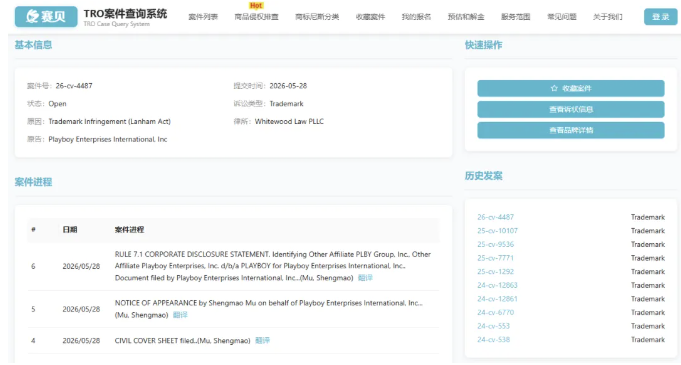681x365 pixels.
Task: Click date 2026/05/28 in entry 5 row
Action: pos(81,309)
